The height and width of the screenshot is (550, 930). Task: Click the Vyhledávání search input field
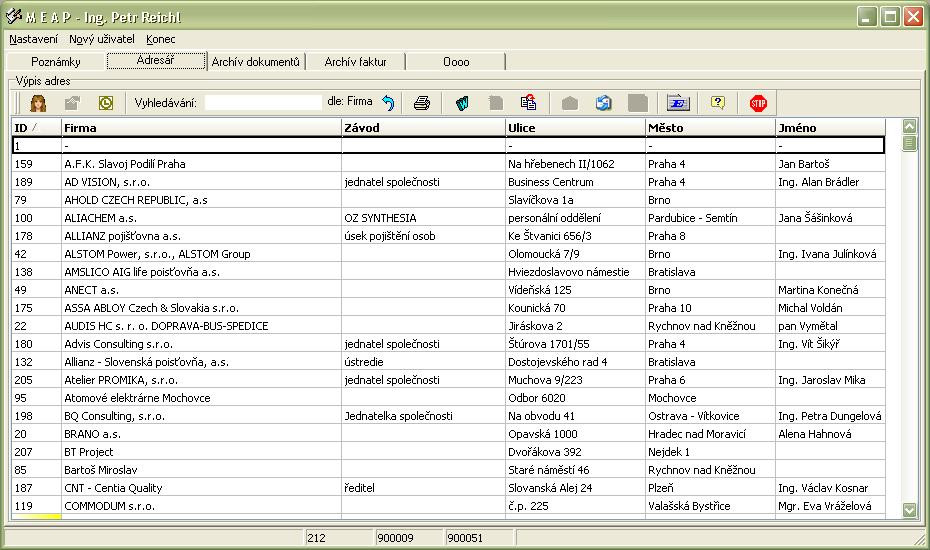pyautogui.click(x=263, y=103)
